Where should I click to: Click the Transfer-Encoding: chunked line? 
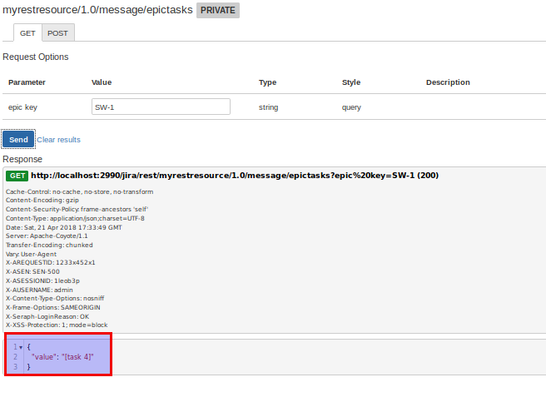(x=49, y=245)
